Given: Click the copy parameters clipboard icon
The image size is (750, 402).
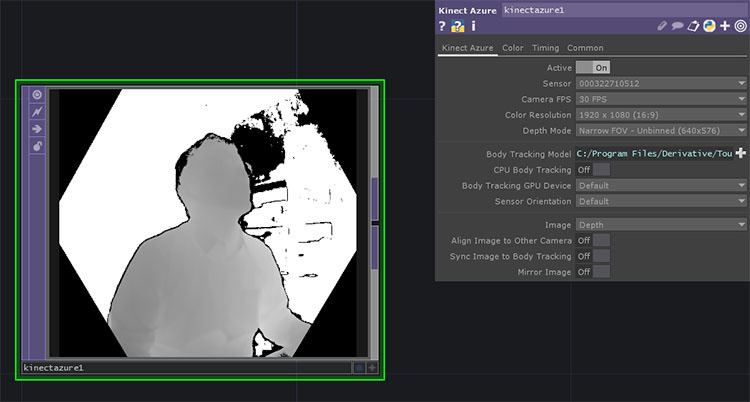Looking at the screenshot, I should pos(693,26).
